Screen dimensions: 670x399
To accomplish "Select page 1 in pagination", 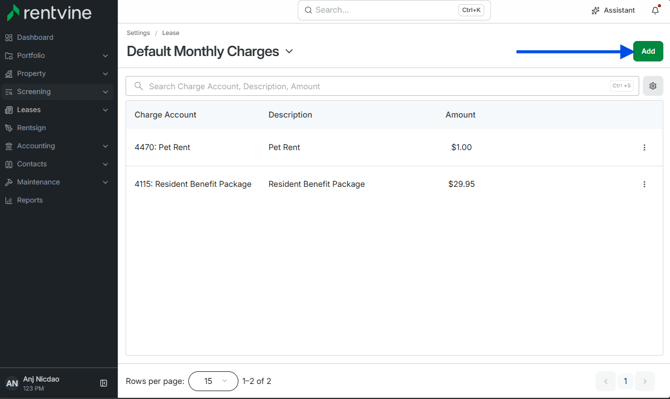I will [x=625, y=381].
